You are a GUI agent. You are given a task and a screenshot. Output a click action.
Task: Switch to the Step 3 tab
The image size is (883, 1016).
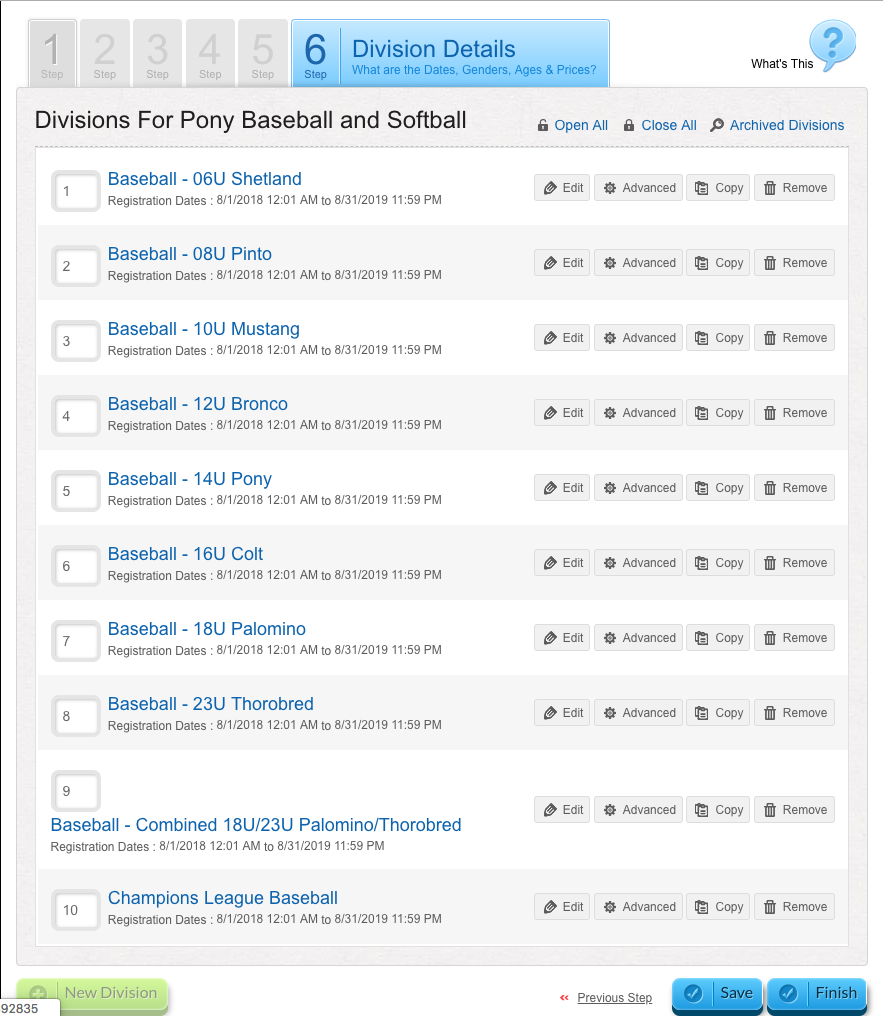click(157, 53)
